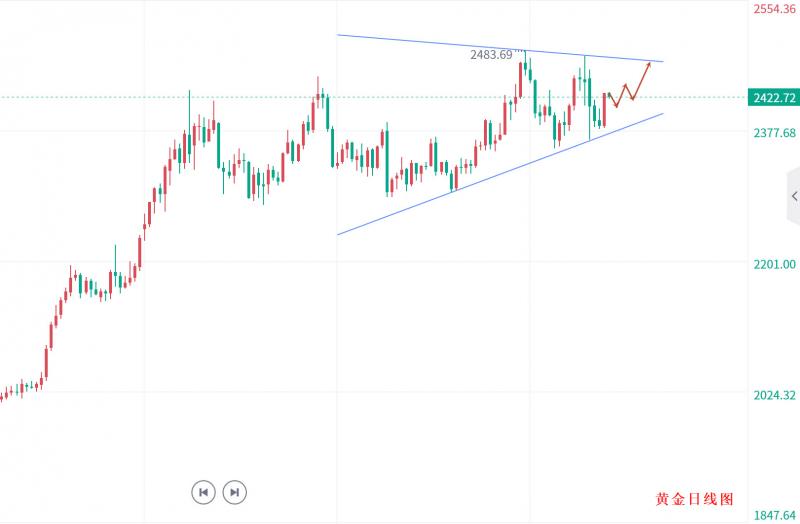Click the dotted green current-price line
This screenshot has width=800, height=524.
click(x=100, y=97)
